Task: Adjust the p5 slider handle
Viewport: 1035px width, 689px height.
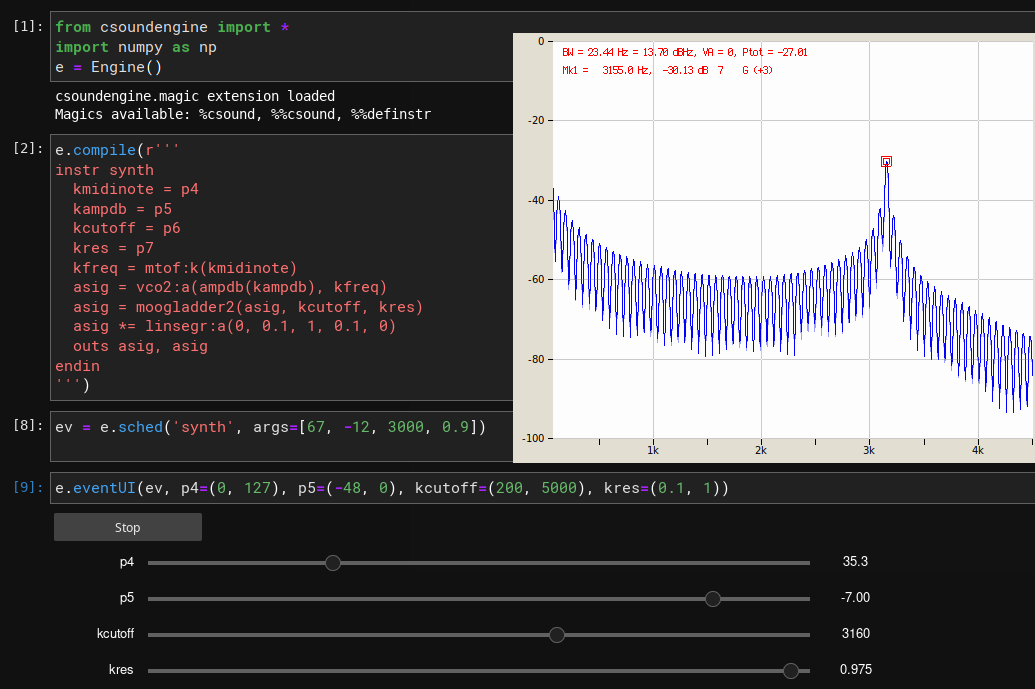Action: click(713, 599)
